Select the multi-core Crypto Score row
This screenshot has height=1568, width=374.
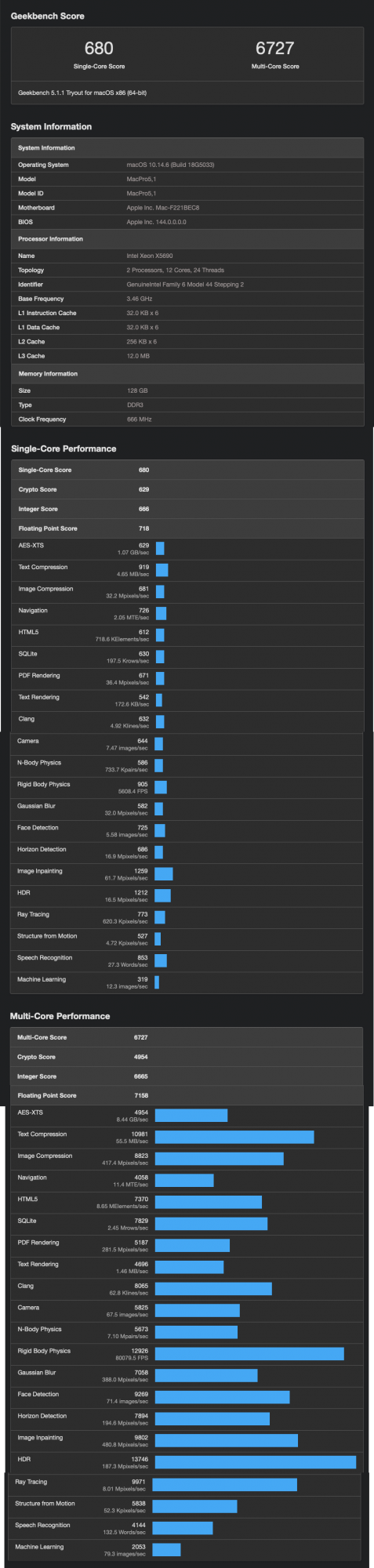(187, 1057)
